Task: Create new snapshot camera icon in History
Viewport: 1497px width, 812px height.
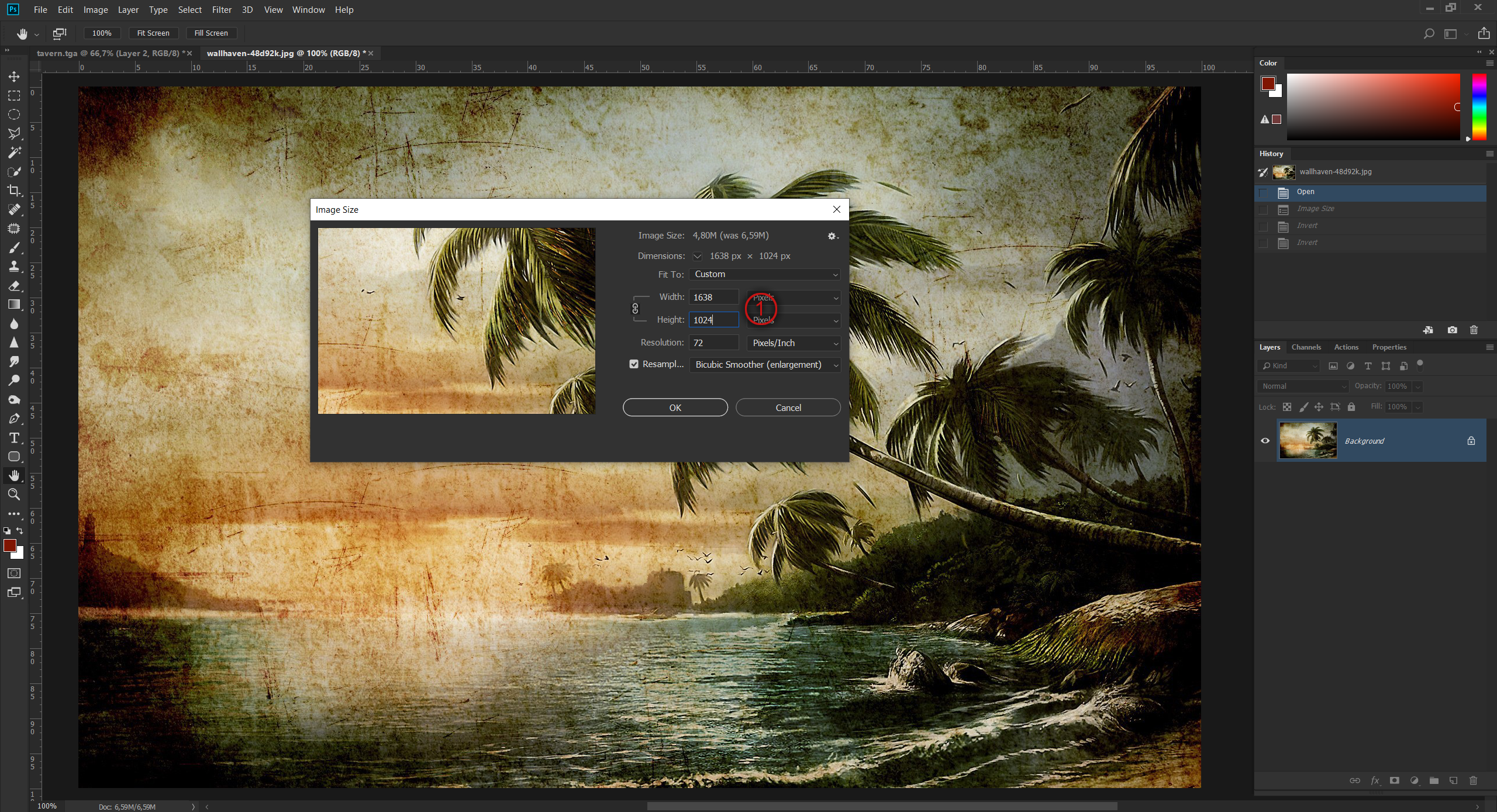Action: coord(1452,330)
